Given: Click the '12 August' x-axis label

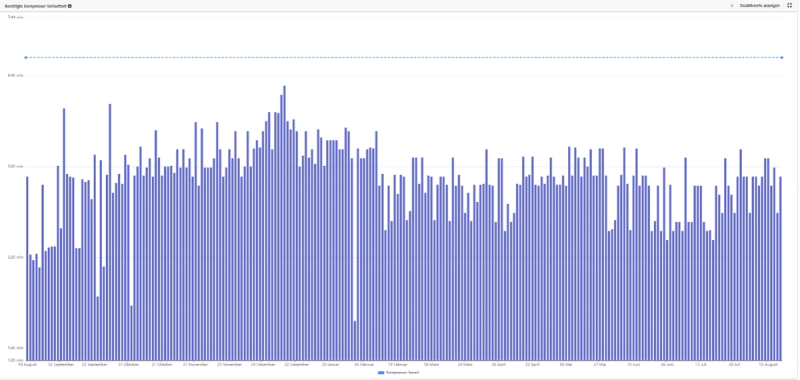Looking at the screenshot, I should point(768,365).
